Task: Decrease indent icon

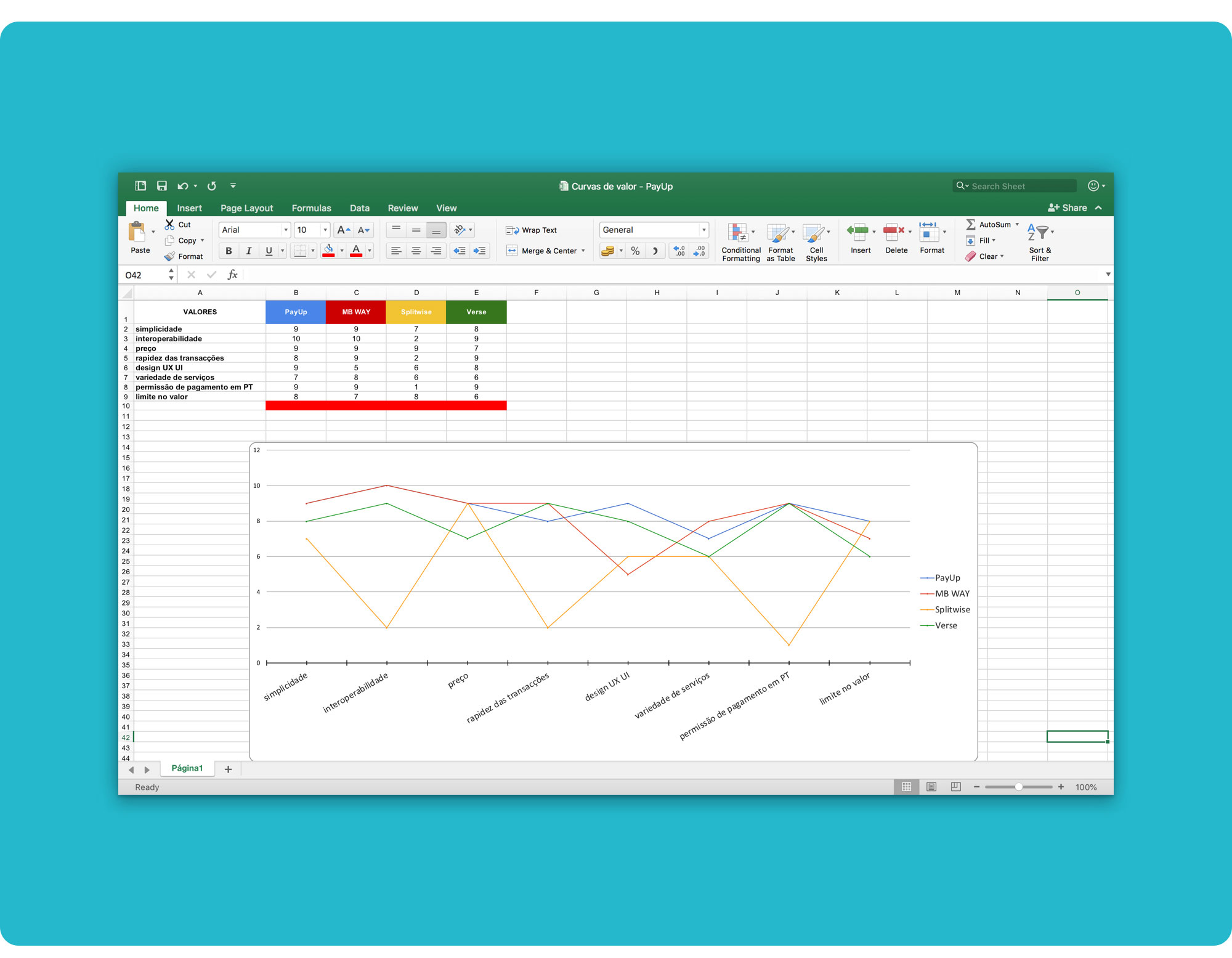Action: coord(460,251)
